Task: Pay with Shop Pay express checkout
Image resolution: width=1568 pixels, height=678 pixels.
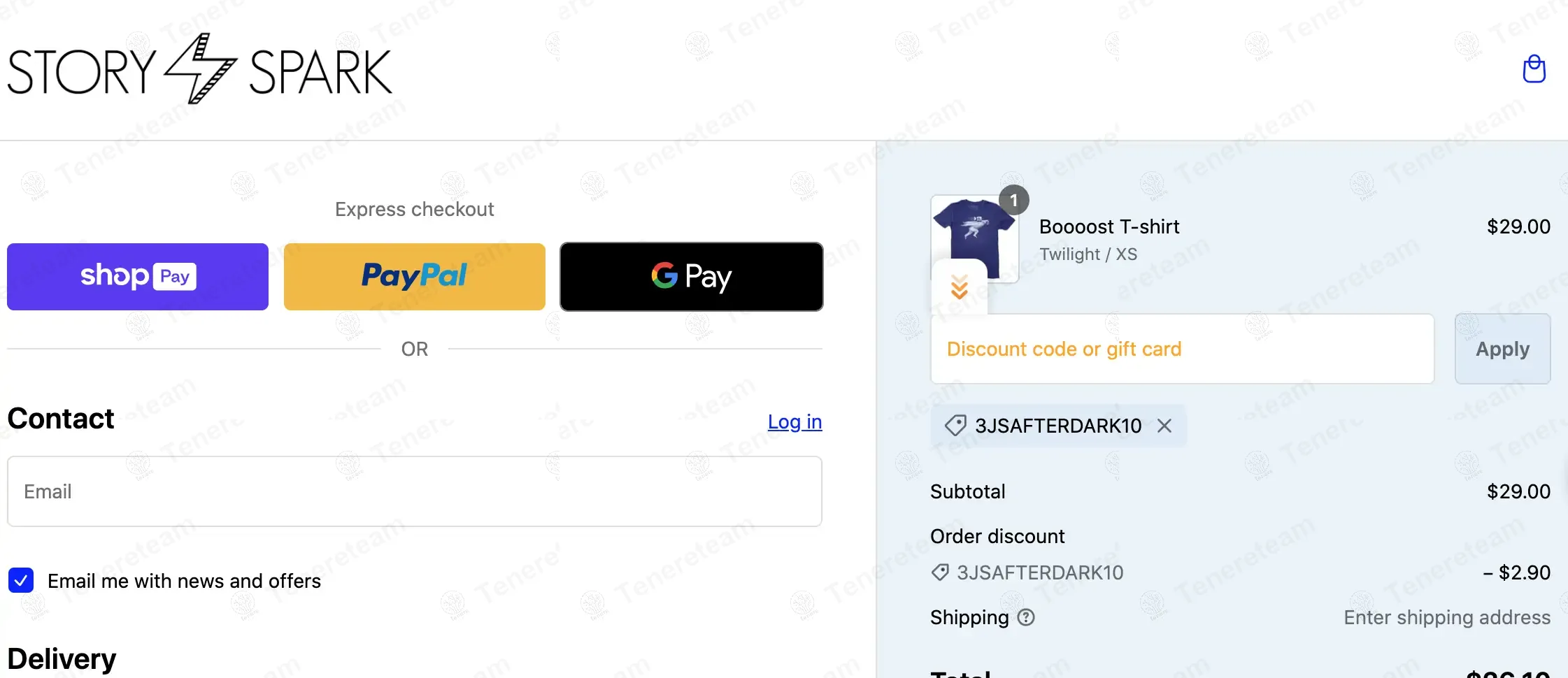Action: (138, 277)
